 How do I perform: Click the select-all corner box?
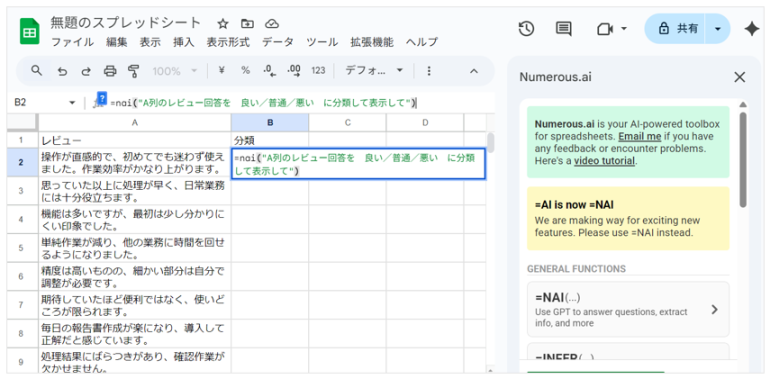22,122
